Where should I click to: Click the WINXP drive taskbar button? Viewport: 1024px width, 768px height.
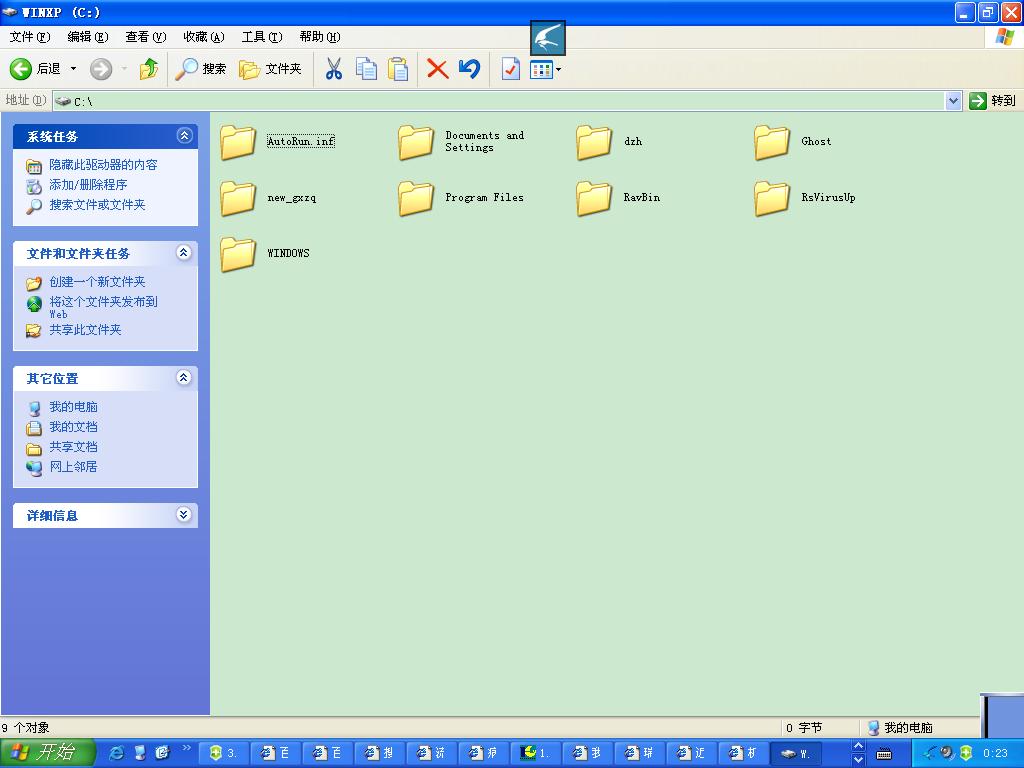coord(795,753)
